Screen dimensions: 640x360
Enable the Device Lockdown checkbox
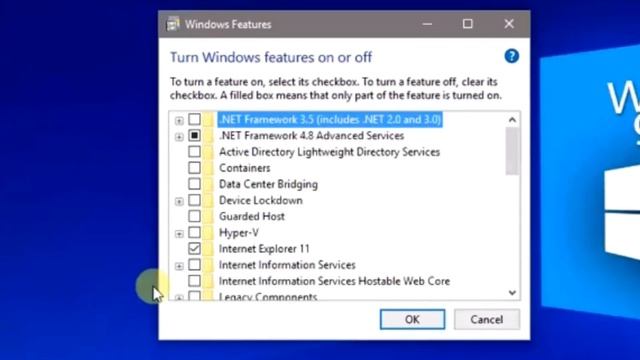(x=194, y=200)
